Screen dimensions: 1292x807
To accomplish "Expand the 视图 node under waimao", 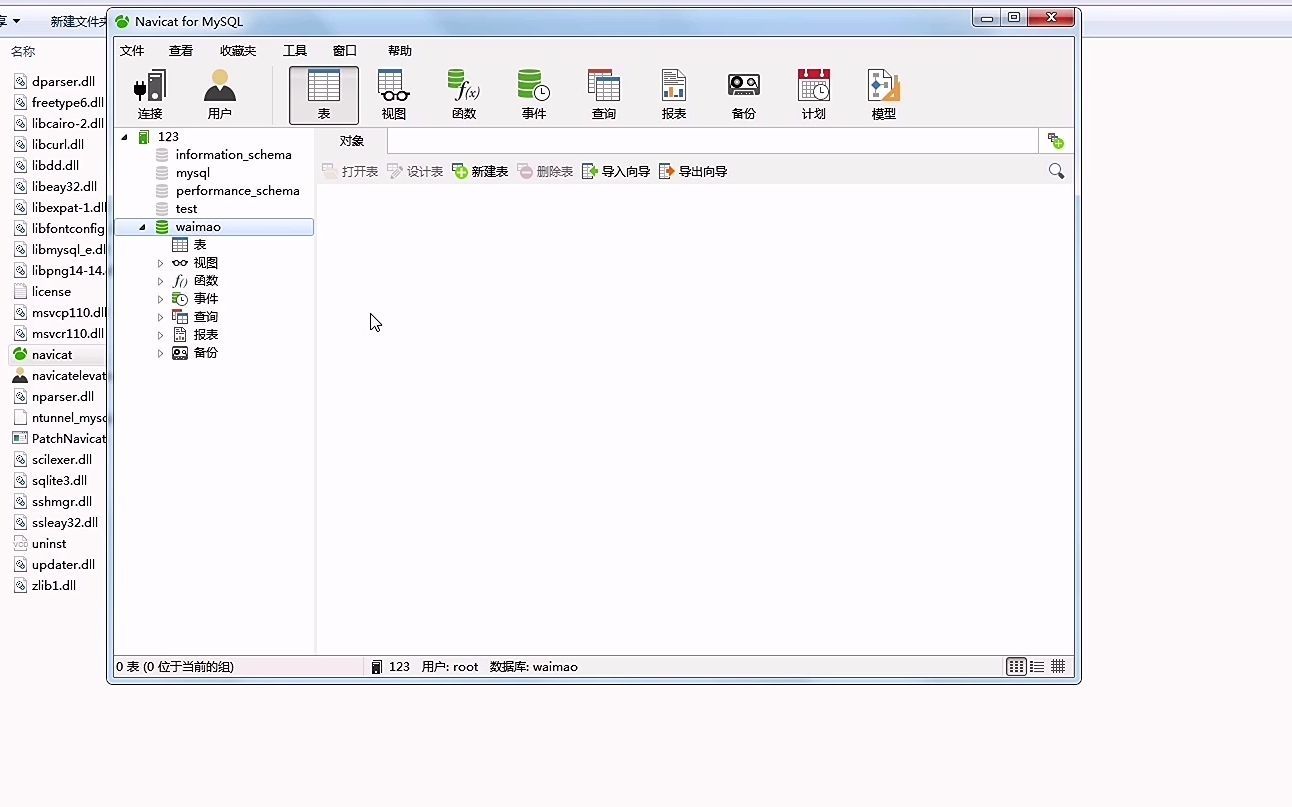I will coord(160,263).
